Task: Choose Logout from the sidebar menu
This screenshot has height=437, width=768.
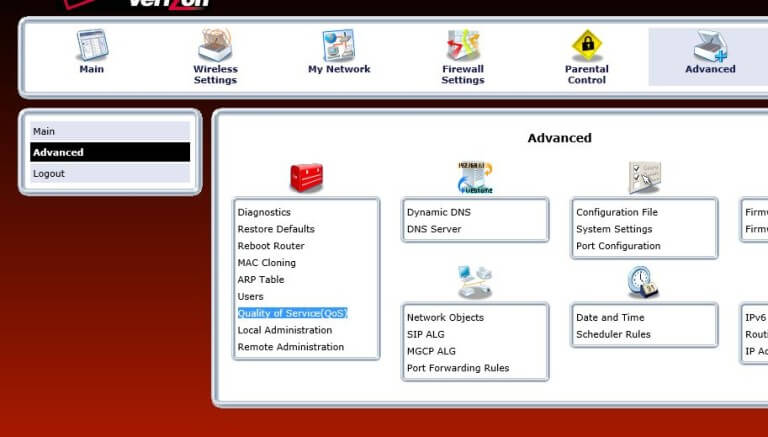Action: 110,173
